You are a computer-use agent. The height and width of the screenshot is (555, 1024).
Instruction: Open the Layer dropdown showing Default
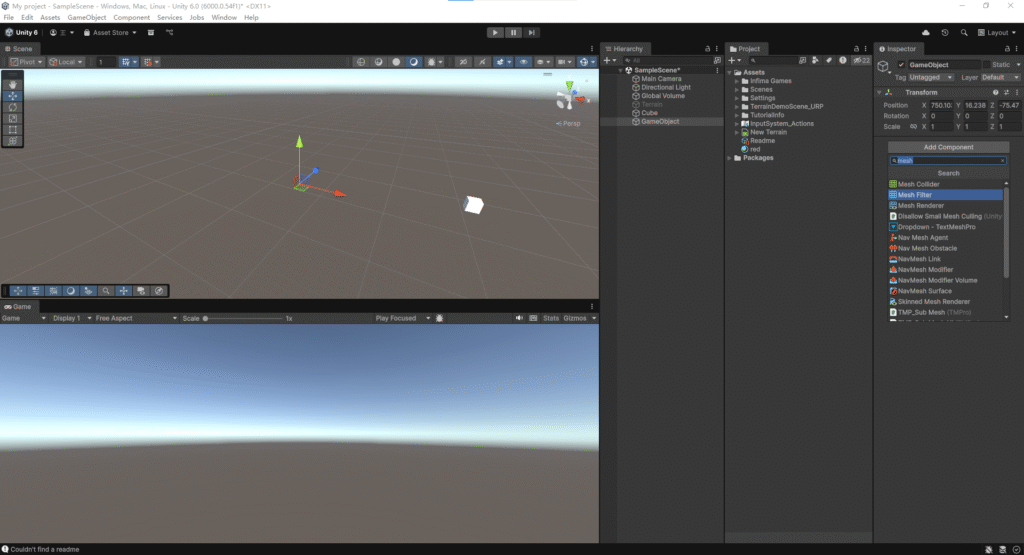[x=1000, y=77]
